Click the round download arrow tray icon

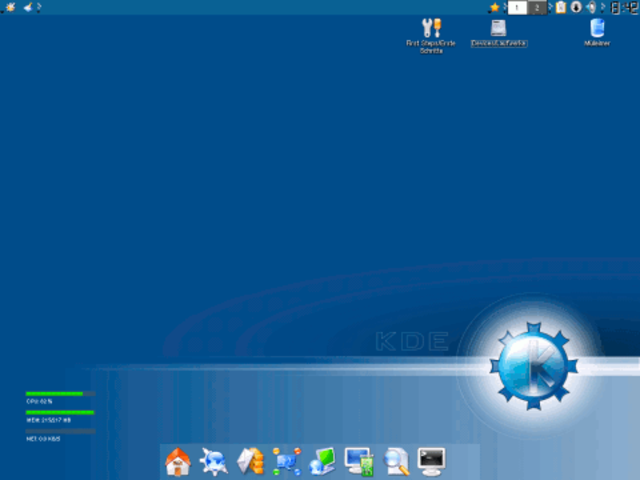click(576, 7)
